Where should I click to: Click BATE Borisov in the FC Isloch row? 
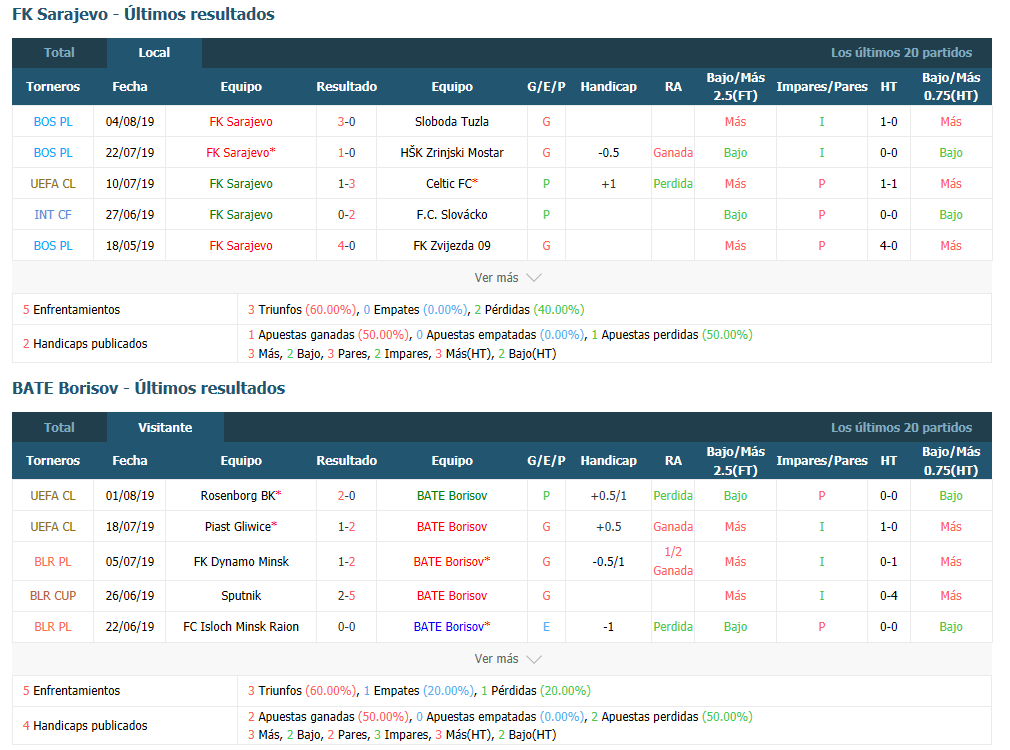coord(452,626)
